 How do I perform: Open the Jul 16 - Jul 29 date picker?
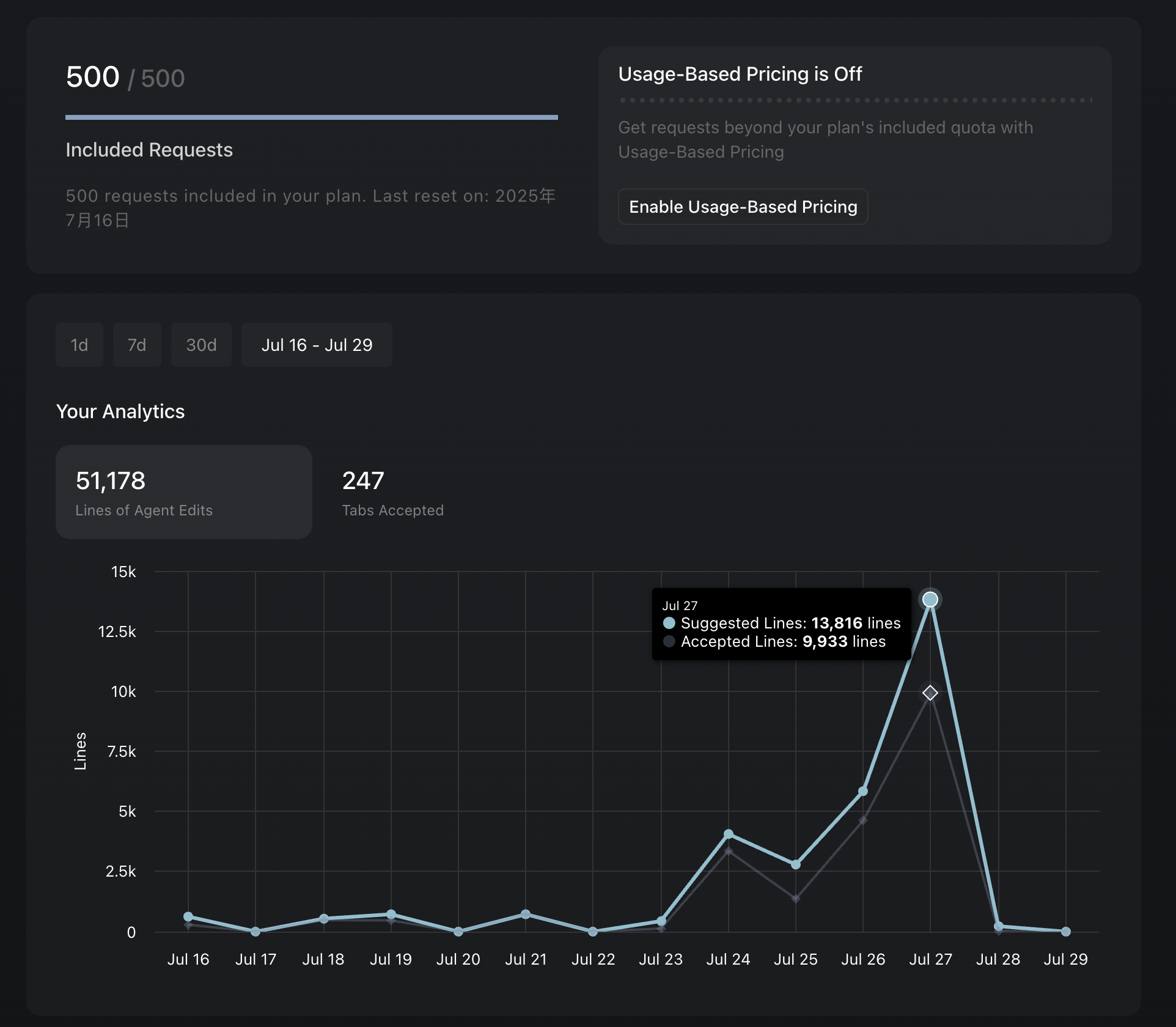317,345
